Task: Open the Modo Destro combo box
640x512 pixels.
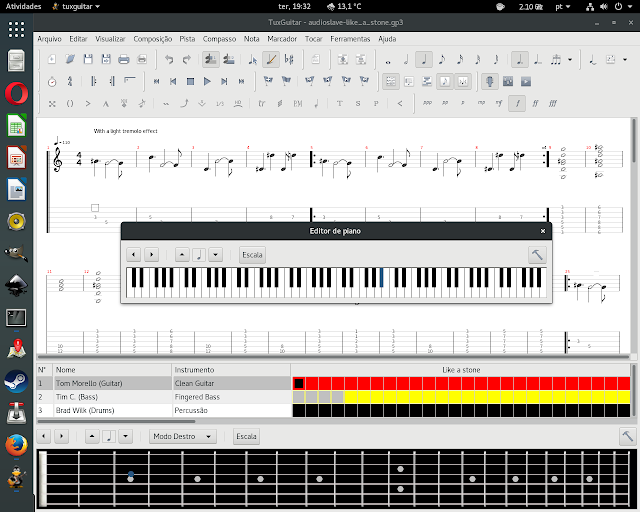Action: pyautogui.click(x=182, y=436)
